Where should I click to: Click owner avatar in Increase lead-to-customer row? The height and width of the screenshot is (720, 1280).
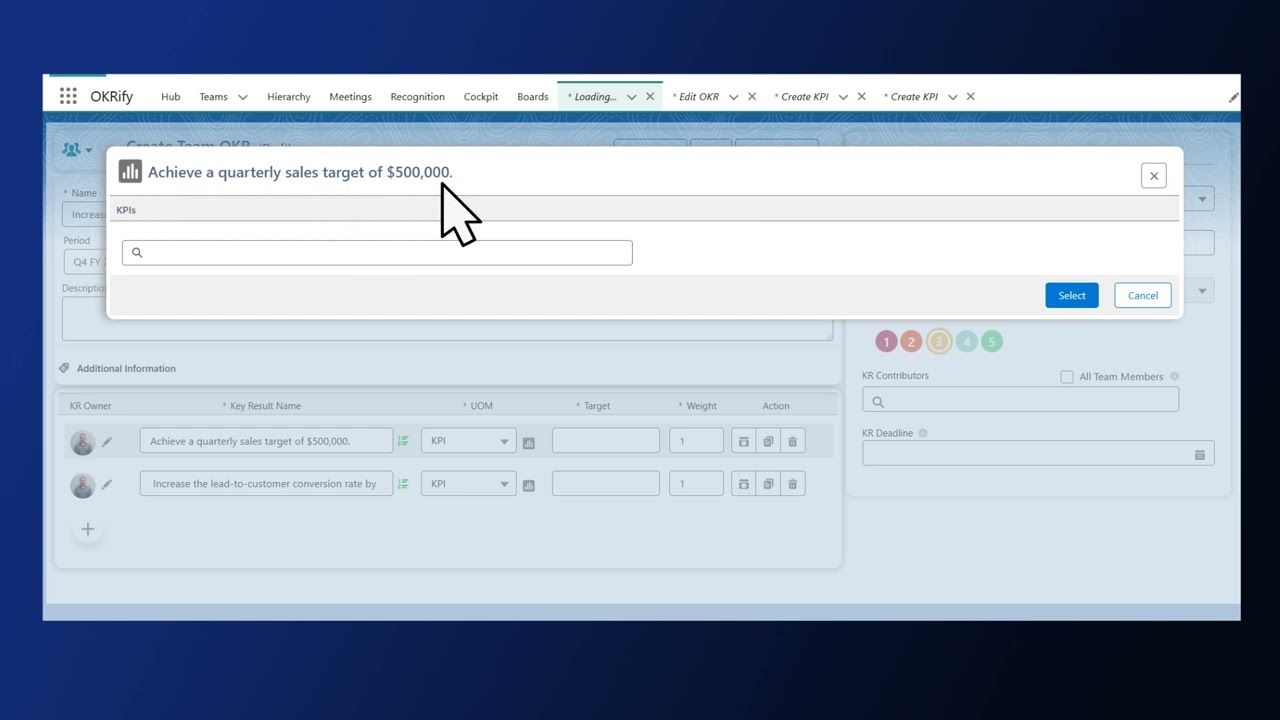[x=83, y=485]
